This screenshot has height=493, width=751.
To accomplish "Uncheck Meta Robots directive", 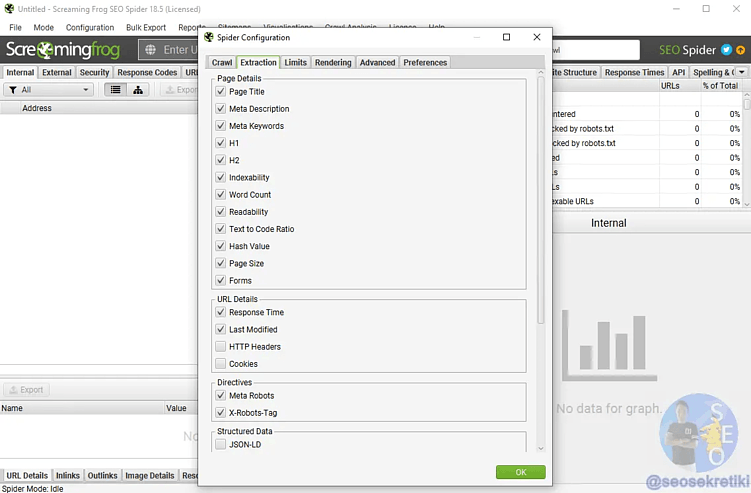I will [x=220, y=395].
